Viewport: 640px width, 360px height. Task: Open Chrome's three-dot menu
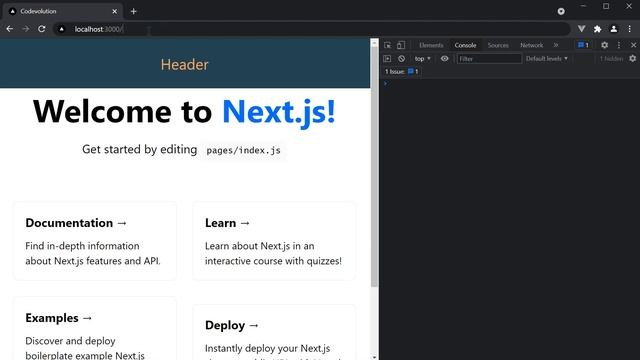(x=629, y=29)
